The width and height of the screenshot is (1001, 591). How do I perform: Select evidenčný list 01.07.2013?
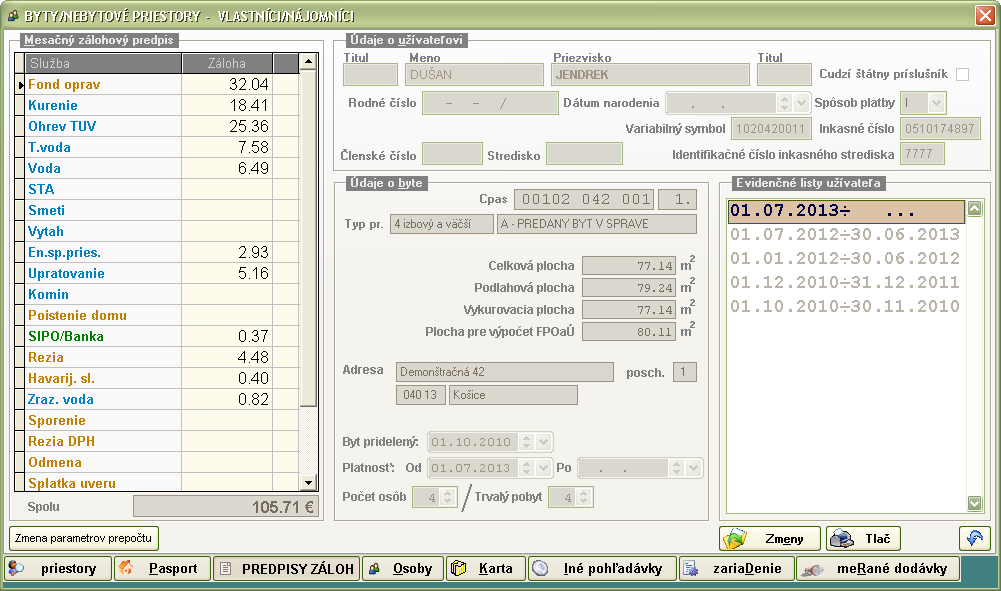click(x=846, y=211)
